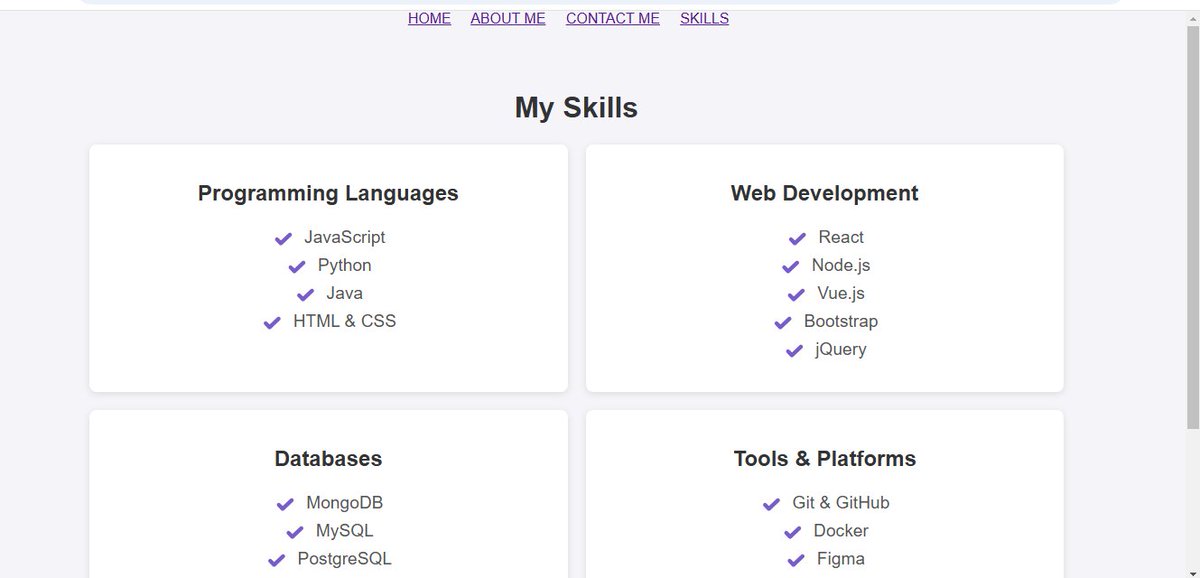Select the MongoDB skill text
This screenshot has height=578, width=1200.
tap(344, 503)
